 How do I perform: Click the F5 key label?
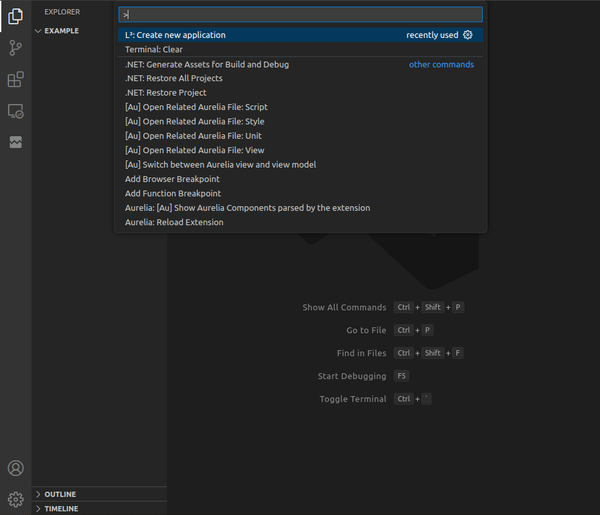pyautogui.click(x=401, y=376)
